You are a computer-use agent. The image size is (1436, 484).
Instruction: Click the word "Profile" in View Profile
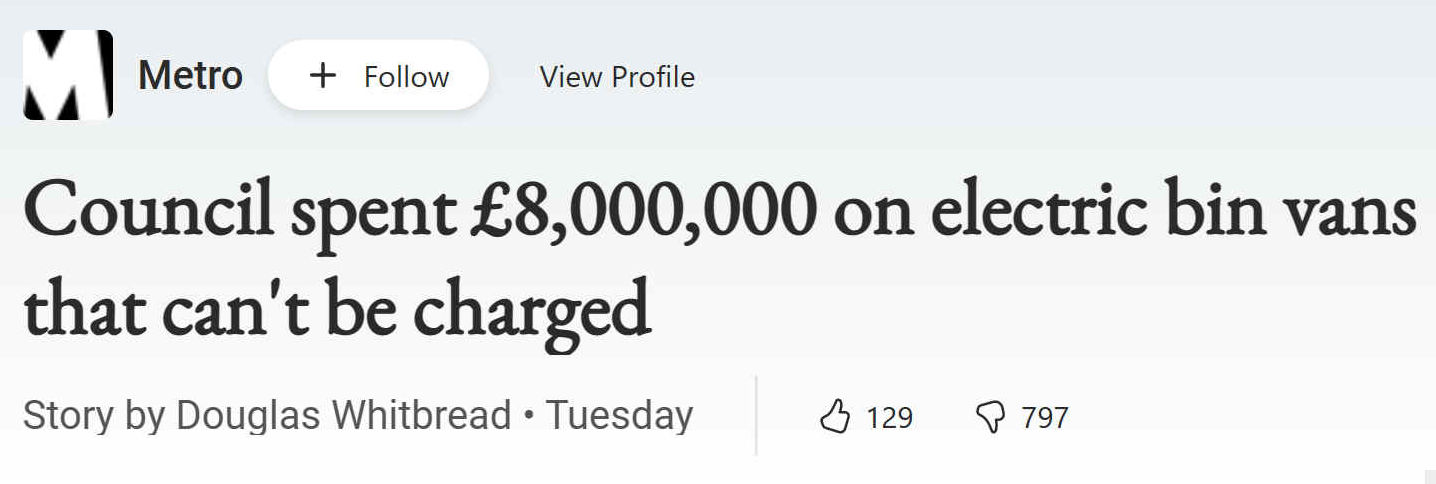[653, 76]
